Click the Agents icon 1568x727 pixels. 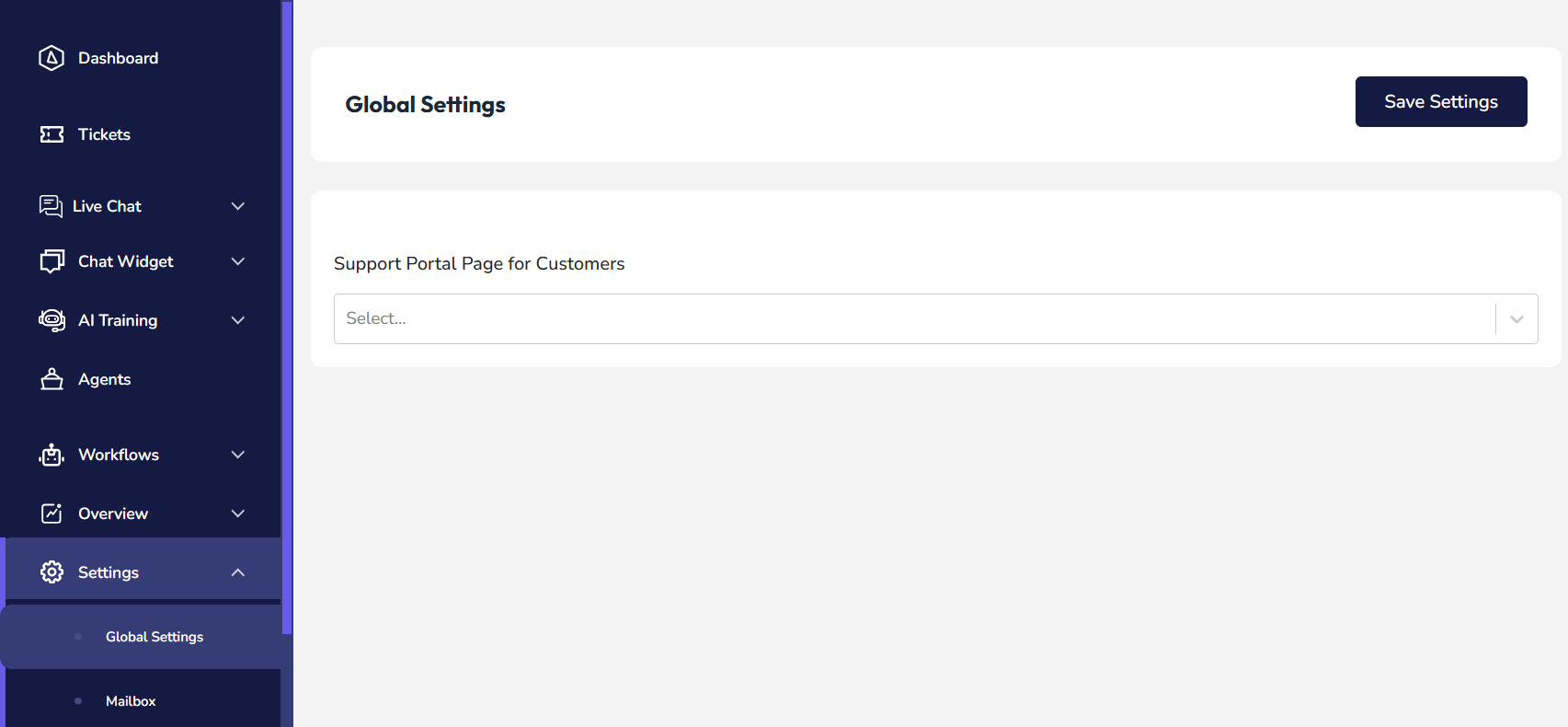tap(52, 379)
